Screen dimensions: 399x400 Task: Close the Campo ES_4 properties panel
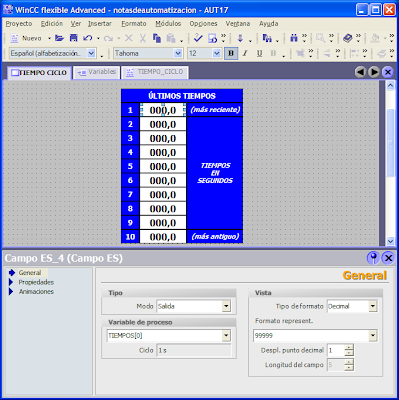[388, 258]
